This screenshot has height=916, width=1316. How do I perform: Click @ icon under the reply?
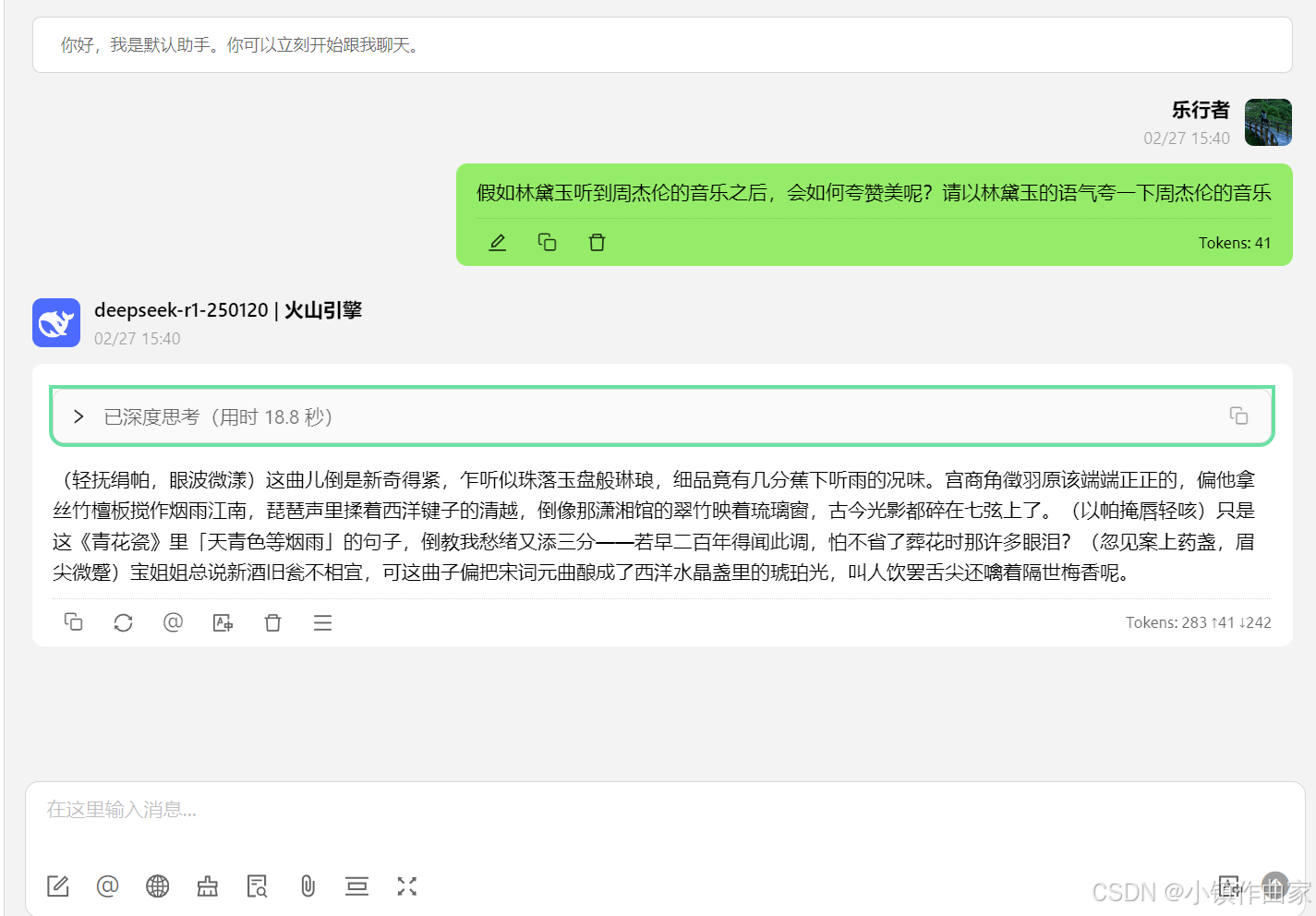click(173, 622)
